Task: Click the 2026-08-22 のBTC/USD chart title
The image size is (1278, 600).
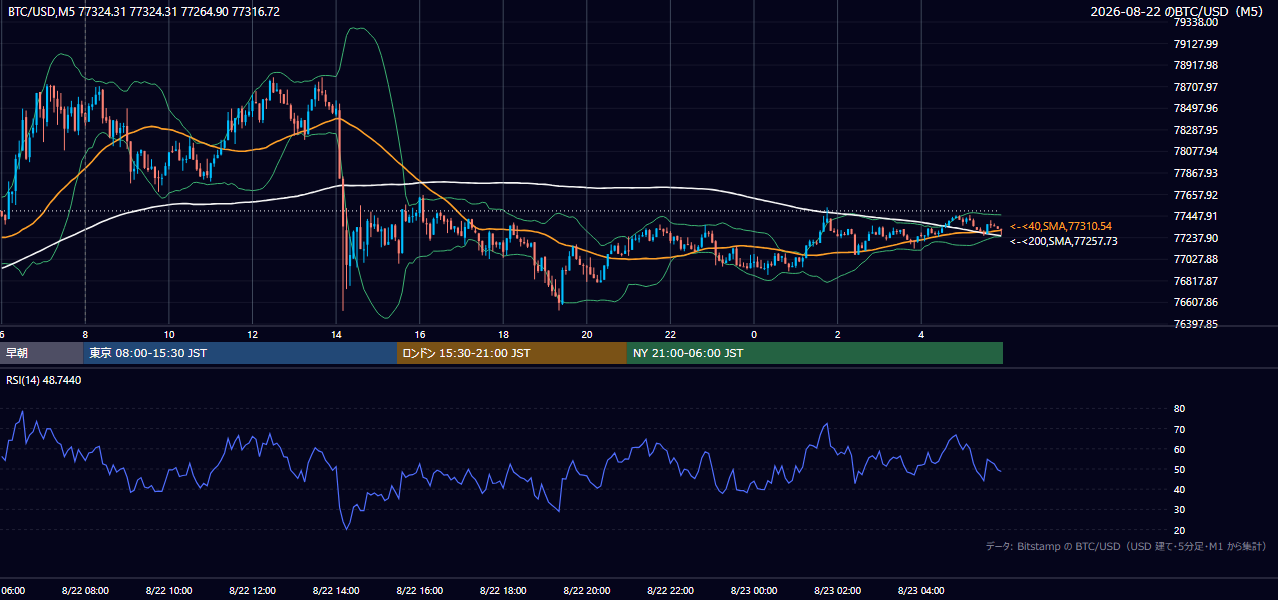Action: (x=1177, y=12)
